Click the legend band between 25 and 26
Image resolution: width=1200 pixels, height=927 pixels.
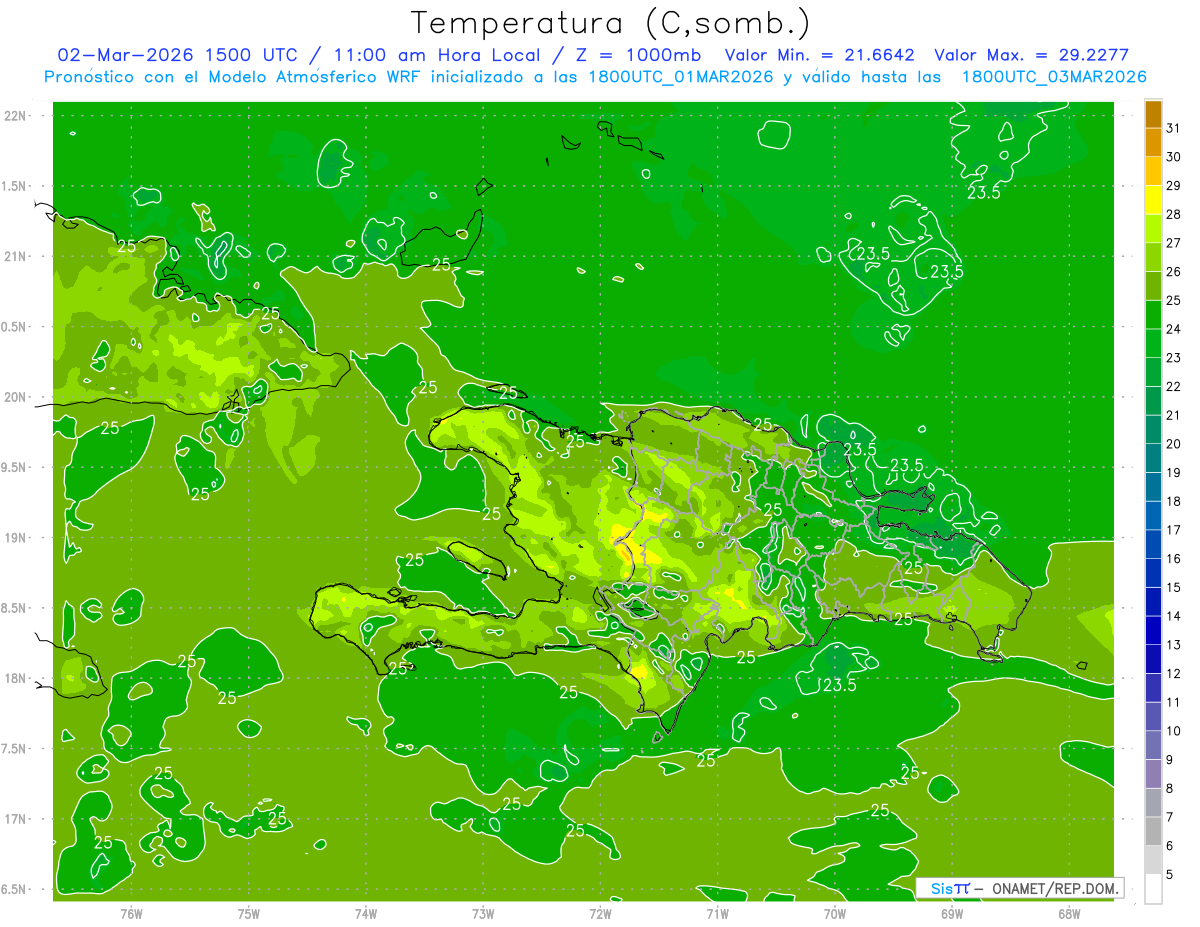1153,286
